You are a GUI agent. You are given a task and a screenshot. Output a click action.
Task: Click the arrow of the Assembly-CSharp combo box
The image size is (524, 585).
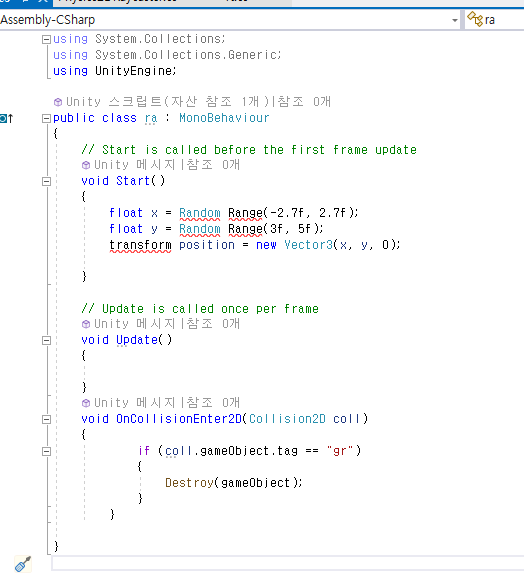point(455,20)
